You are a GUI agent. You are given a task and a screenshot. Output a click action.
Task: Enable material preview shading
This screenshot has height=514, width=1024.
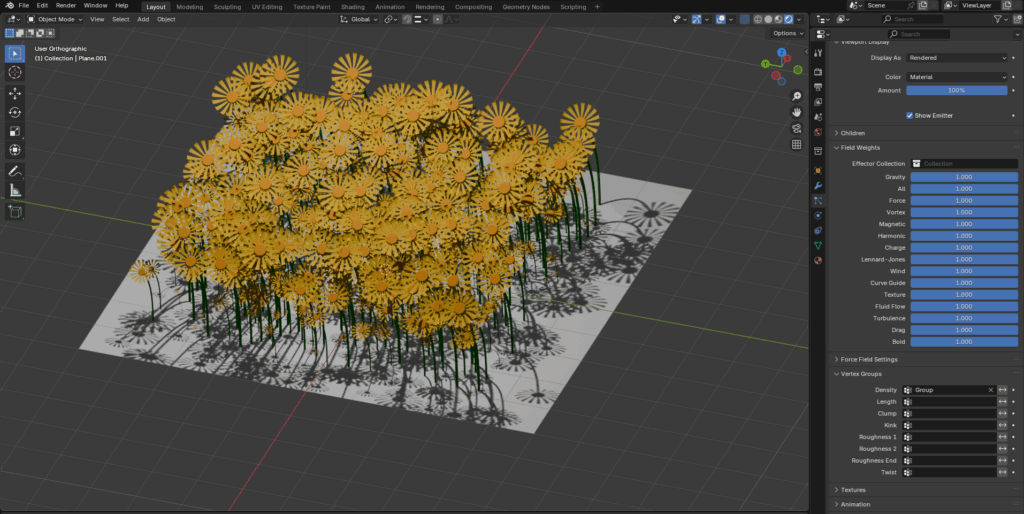[778, 19]
